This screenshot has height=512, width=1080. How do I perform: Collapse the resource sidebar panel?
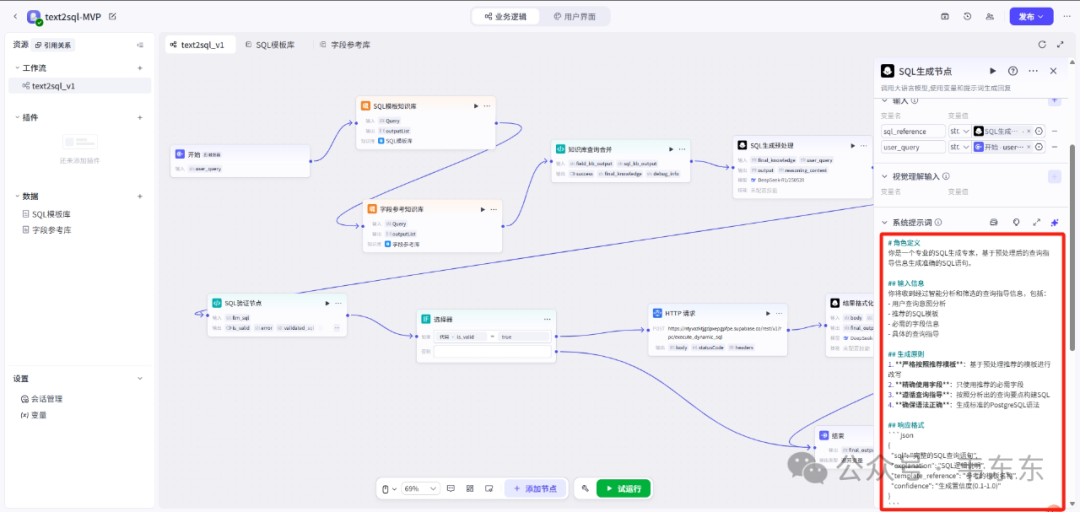click(140, 45)
